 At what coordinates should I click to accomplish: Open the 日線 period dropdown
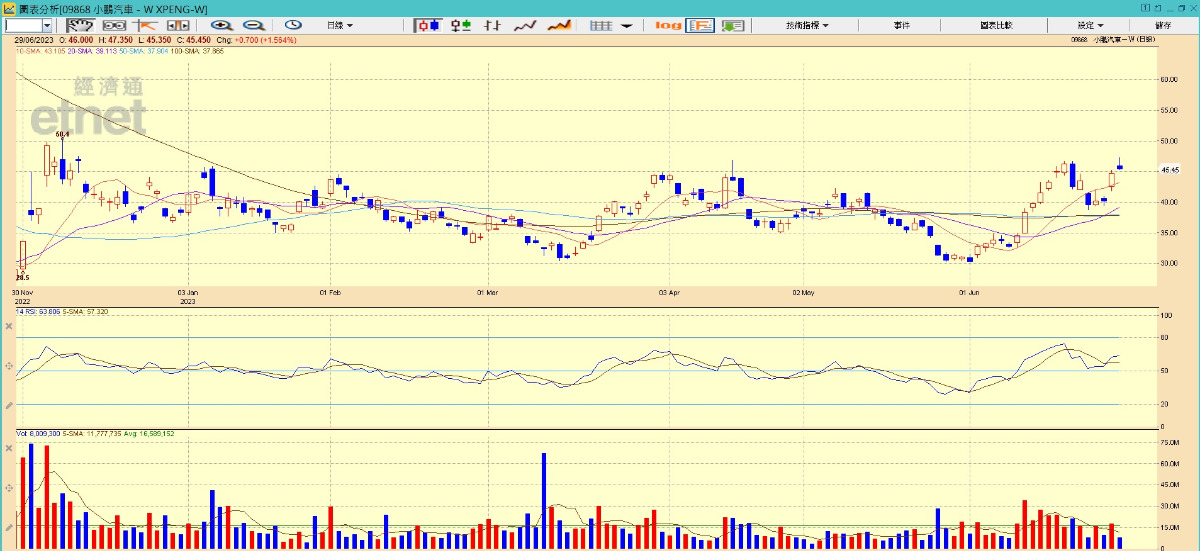(340, 25)
